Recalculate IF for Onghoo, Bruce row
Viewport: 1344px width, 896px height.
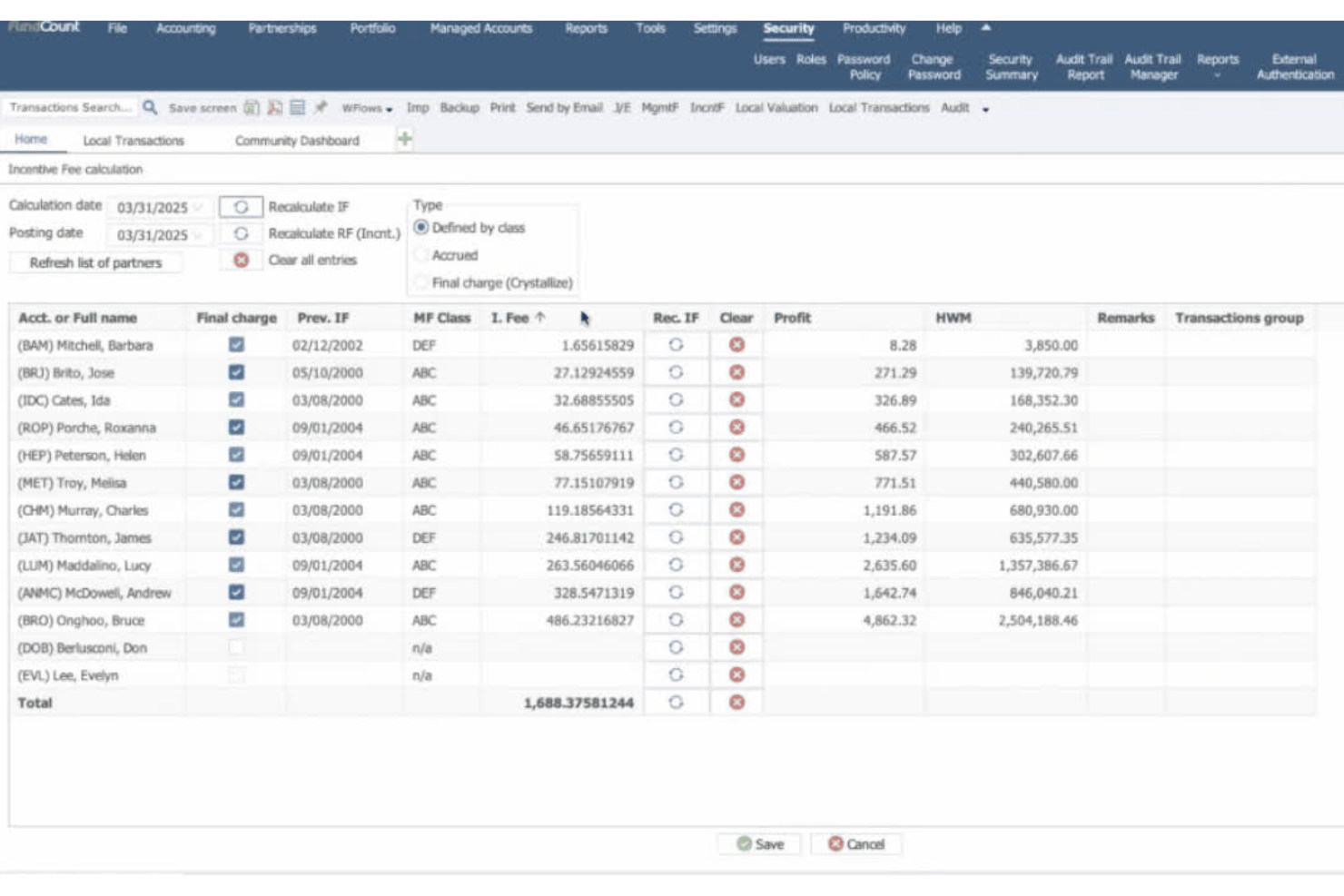coord(676,620)
